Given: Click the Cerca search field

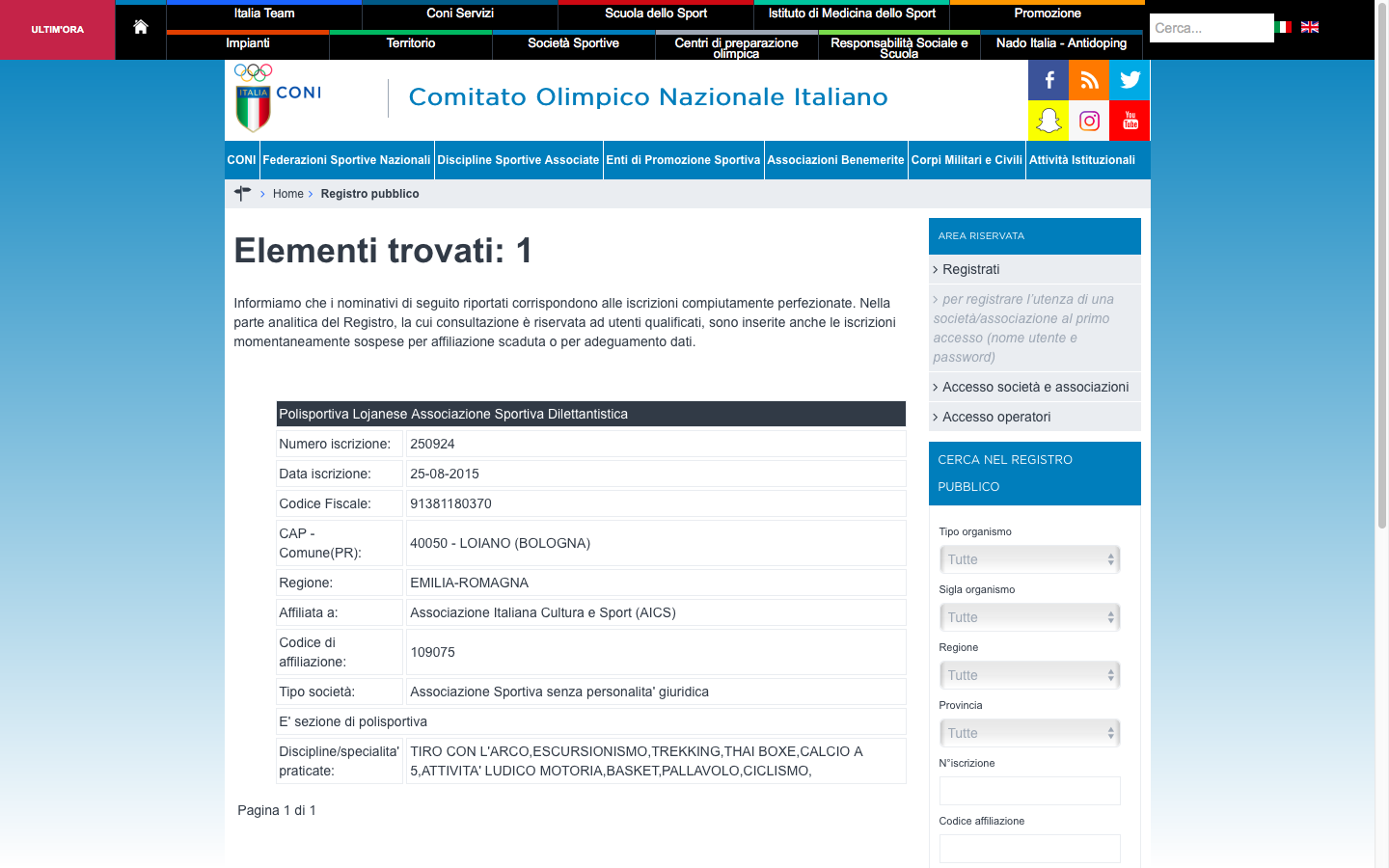Looking at the screenshot, I should 1212,28.
